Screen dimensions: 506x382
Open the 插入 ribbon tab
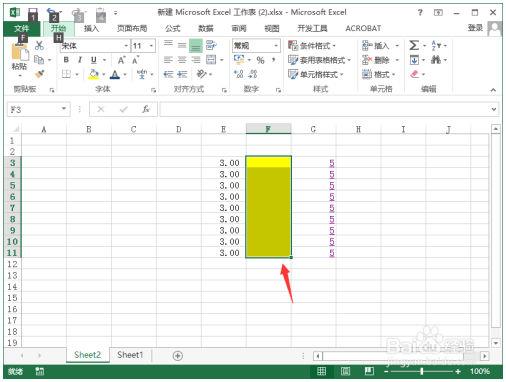click(91, 29)
